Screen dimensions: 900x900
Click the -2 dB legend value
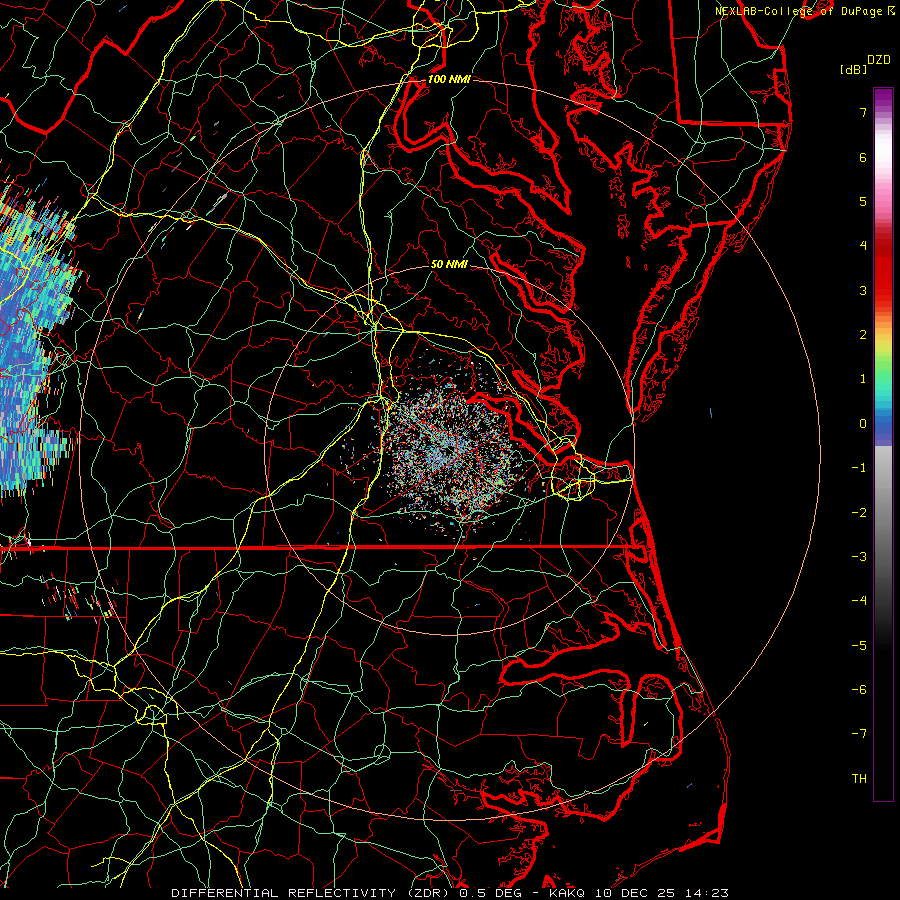point(859,513)
